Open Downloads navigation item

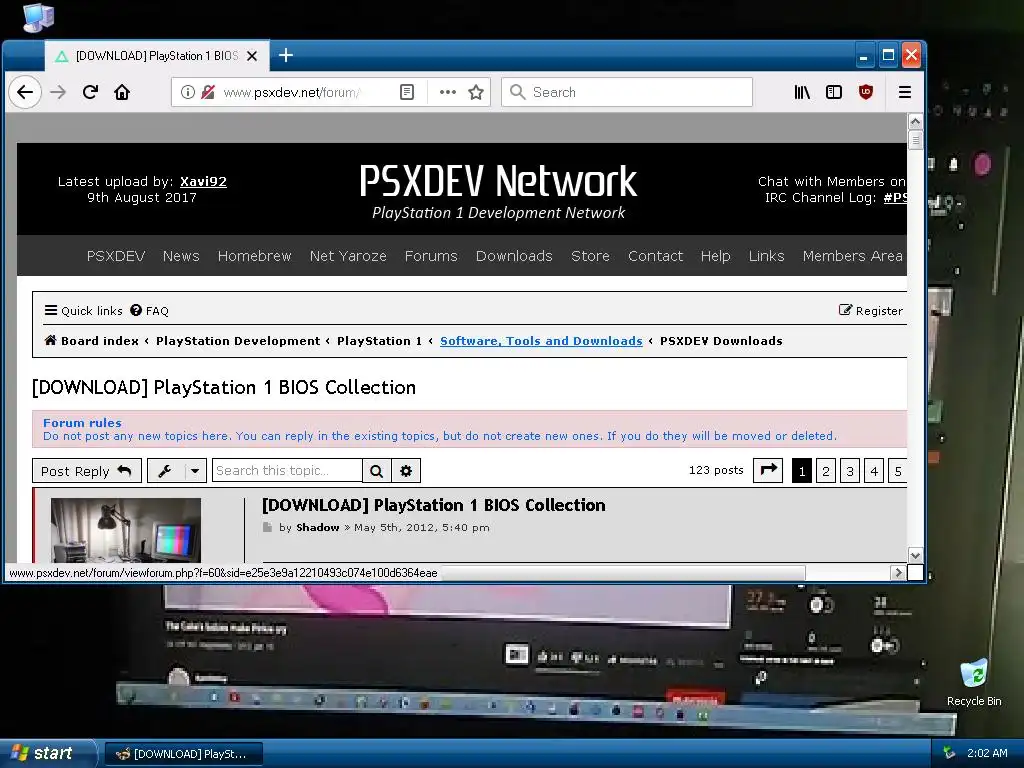pyautogui.click(x=514, y=256)
